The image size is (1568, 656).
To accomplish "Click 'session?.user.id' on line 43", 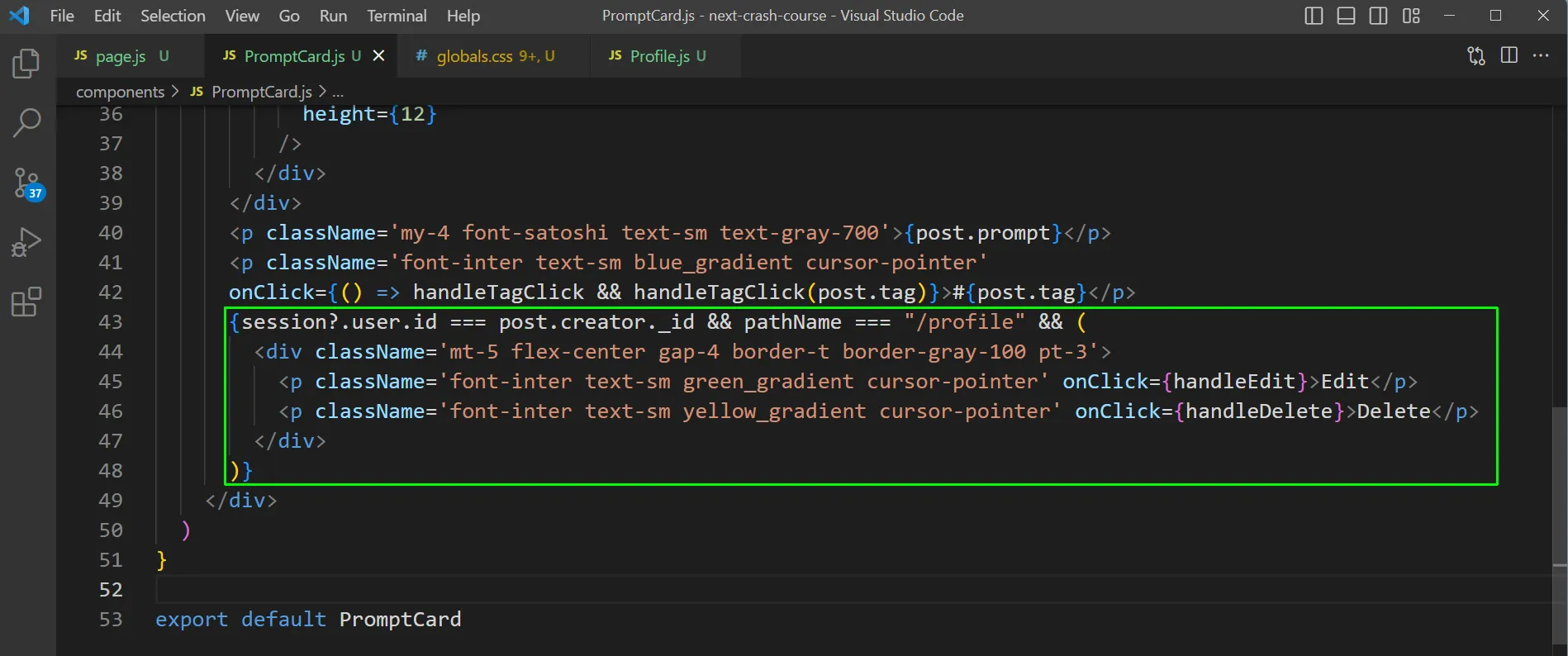I will (339, 321).
